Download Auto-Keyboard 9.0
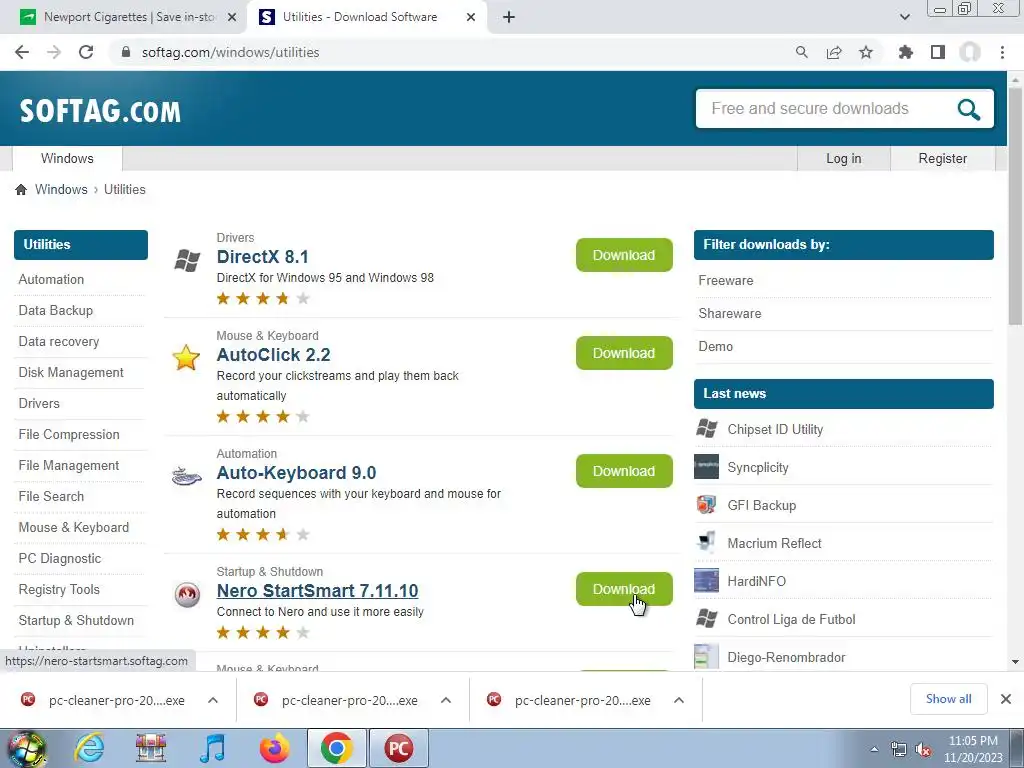This screenshot has width=1024, height=768. tap(624, 472)
